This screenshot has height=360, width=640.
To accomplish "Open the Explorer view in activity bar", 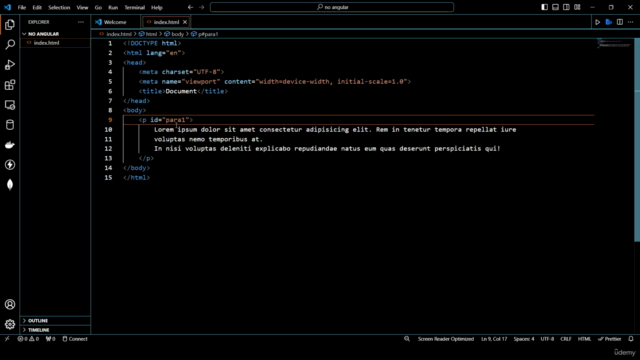I will [10, 25].
